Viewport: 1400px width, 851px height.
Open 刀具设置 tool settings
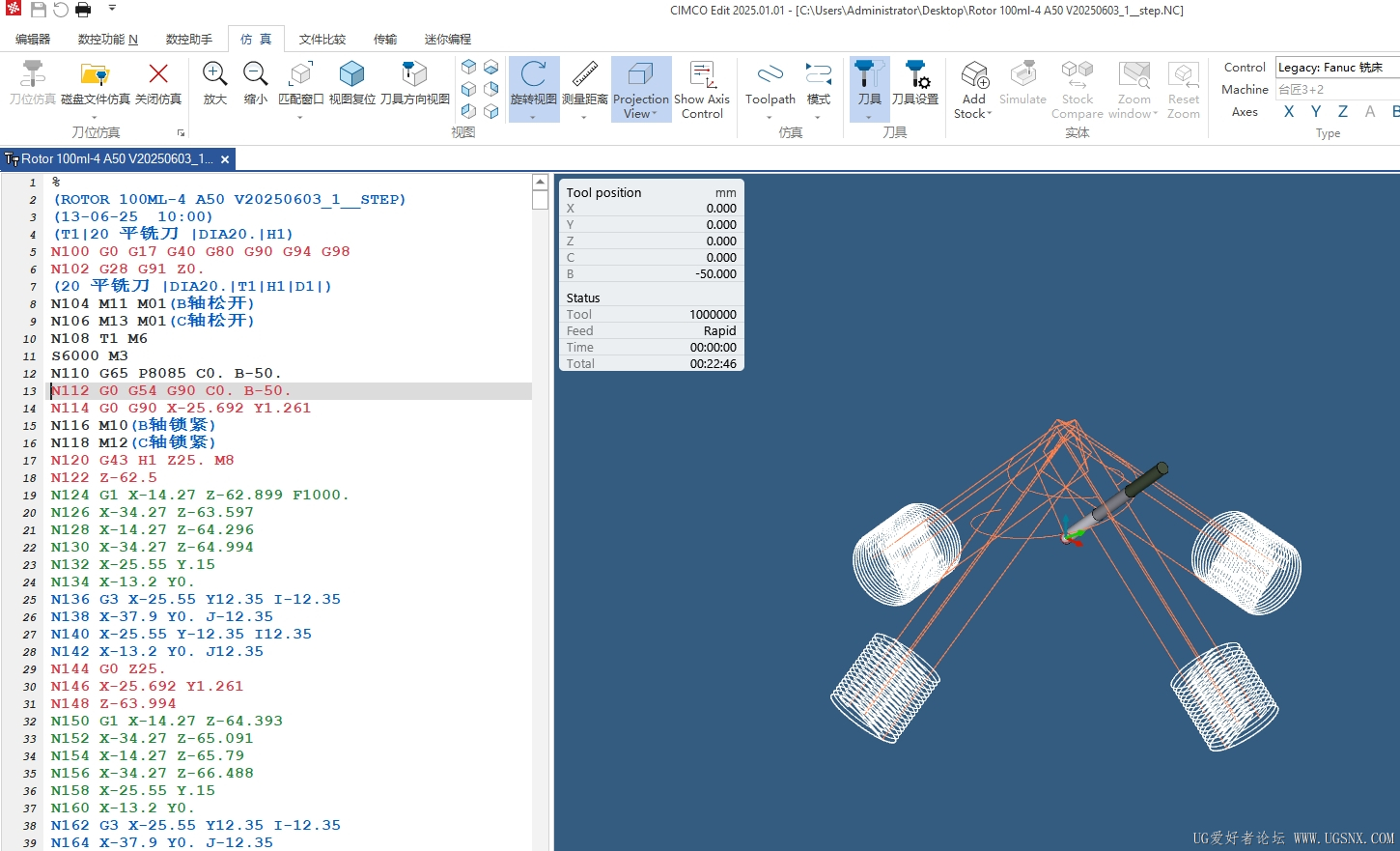(x=914, y=81)
